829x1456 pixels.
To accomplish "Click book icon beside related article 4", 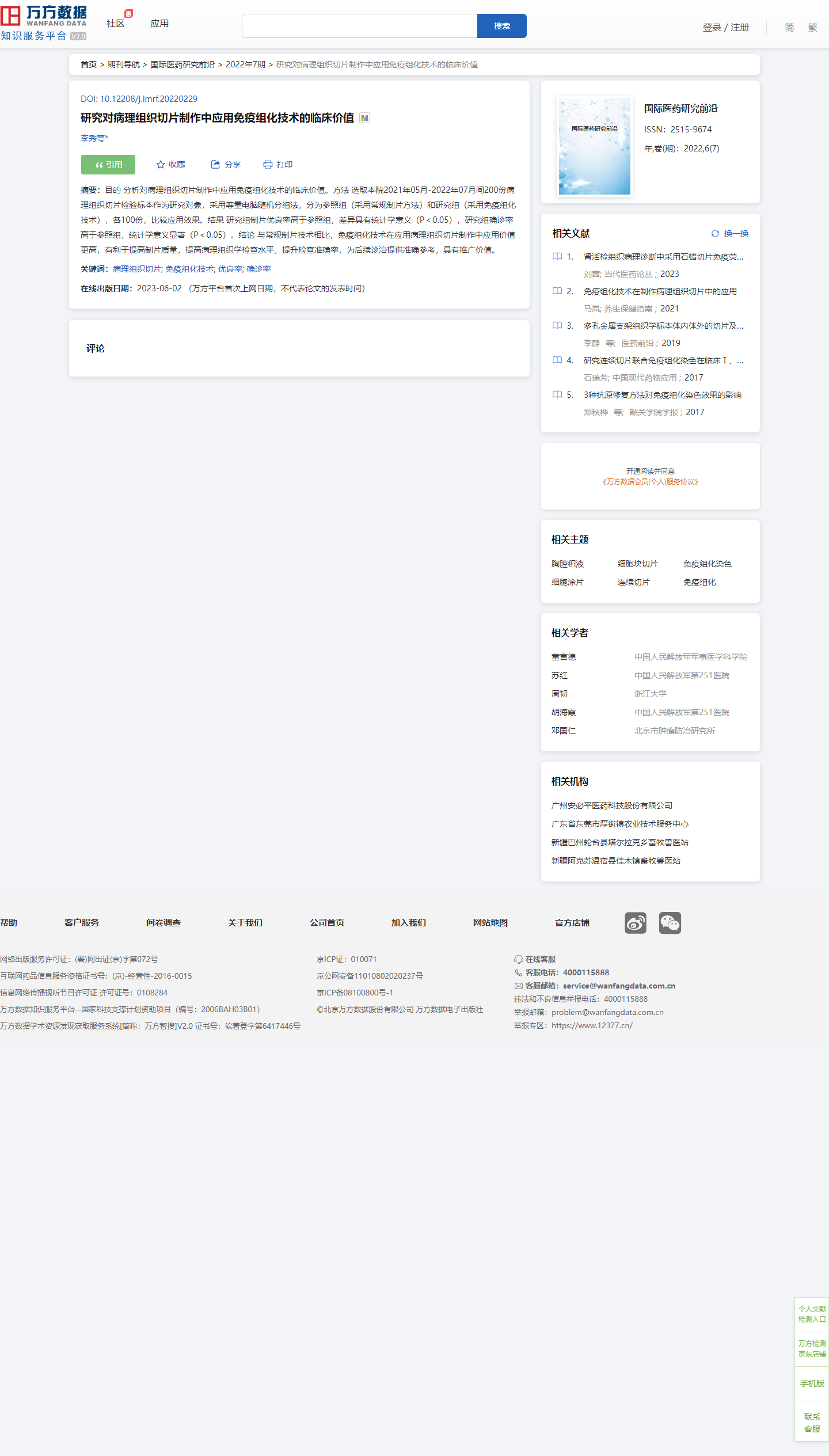I will coord(557,360).
